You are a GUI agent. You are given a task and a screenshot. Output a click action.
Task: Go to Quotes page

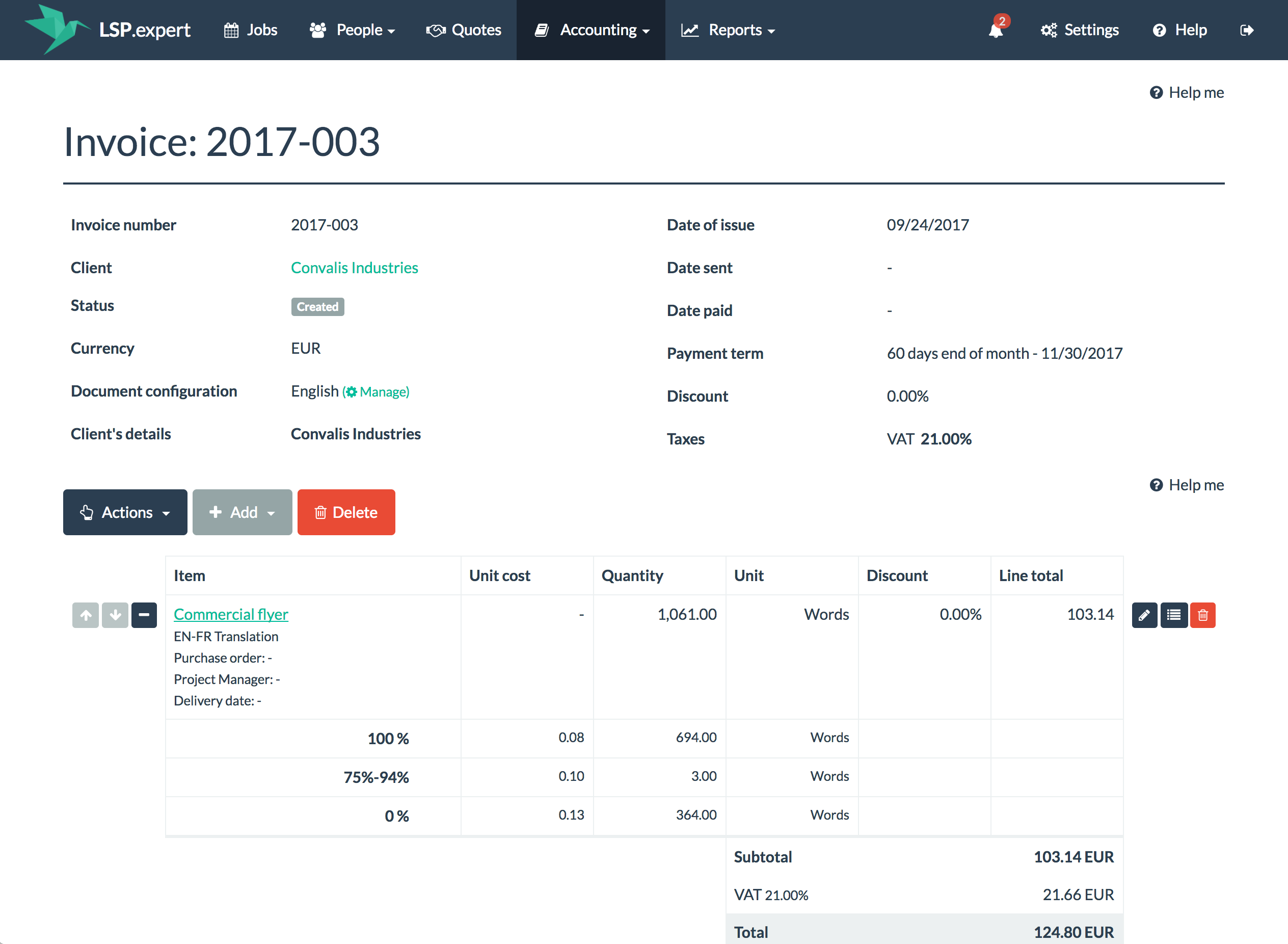[x=464, y=30]
